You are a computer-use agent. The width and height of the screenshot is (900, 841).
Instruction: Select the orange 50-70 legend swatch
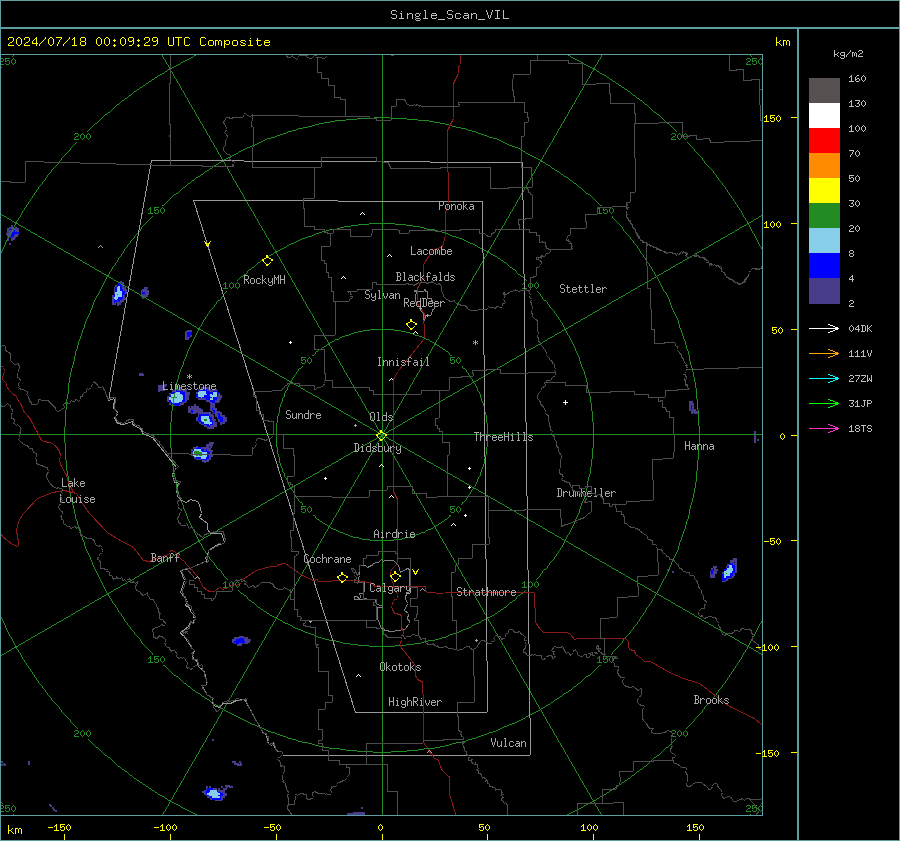(x=824, y=165)
